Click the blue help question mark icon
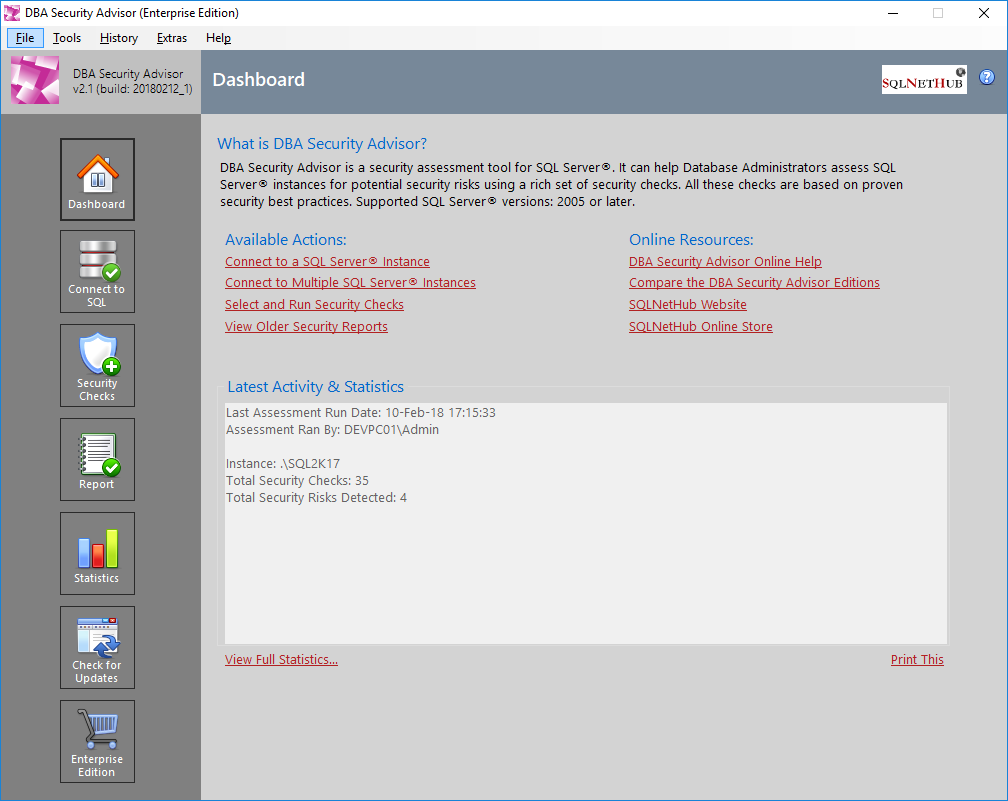This screenshot has height=801, width=1008. [x=986, y=77]
